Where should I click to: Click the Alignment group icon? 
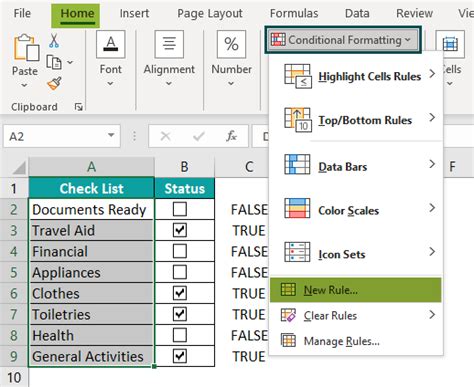[169, 44]
